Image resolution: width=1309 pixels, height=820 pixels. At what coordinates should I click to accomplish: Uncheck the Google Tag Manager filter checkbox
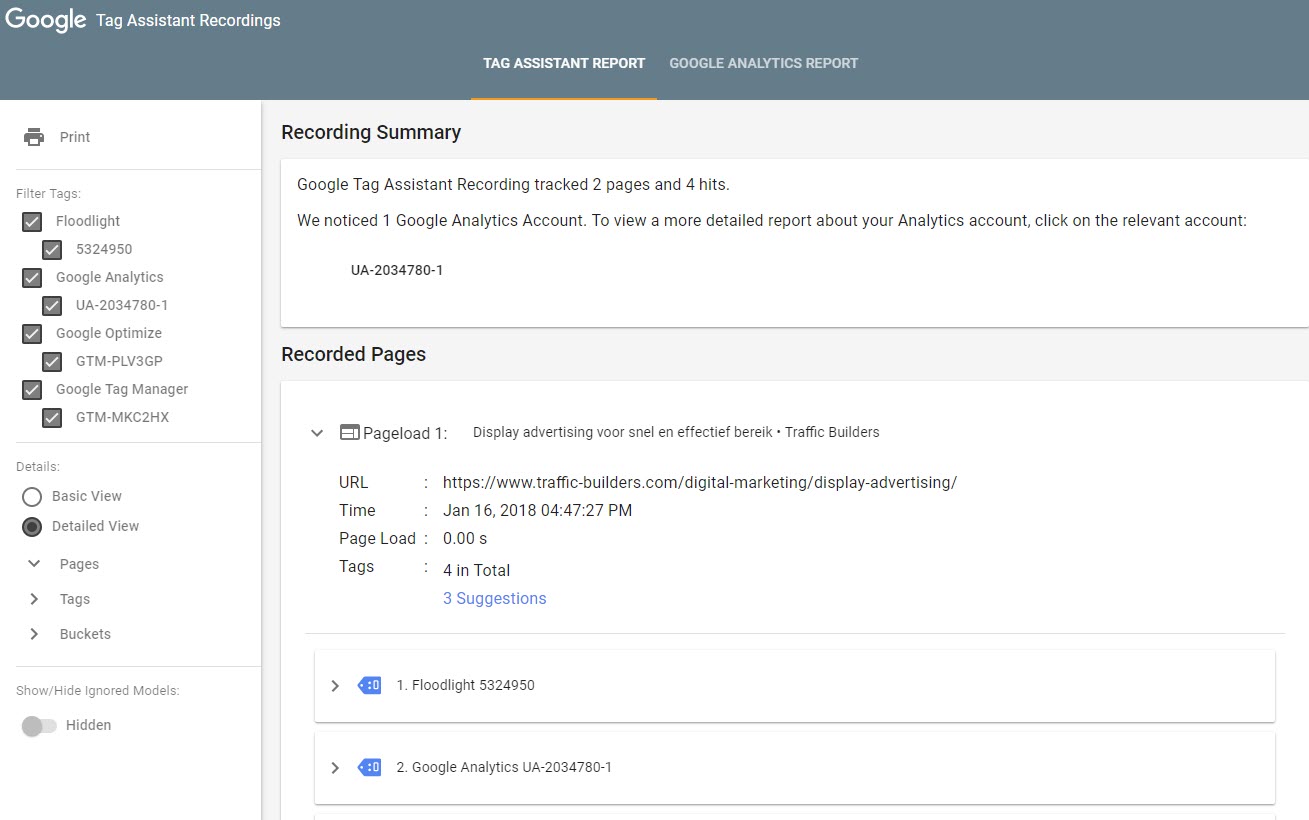pyautogui.click(x=32, y=389)
